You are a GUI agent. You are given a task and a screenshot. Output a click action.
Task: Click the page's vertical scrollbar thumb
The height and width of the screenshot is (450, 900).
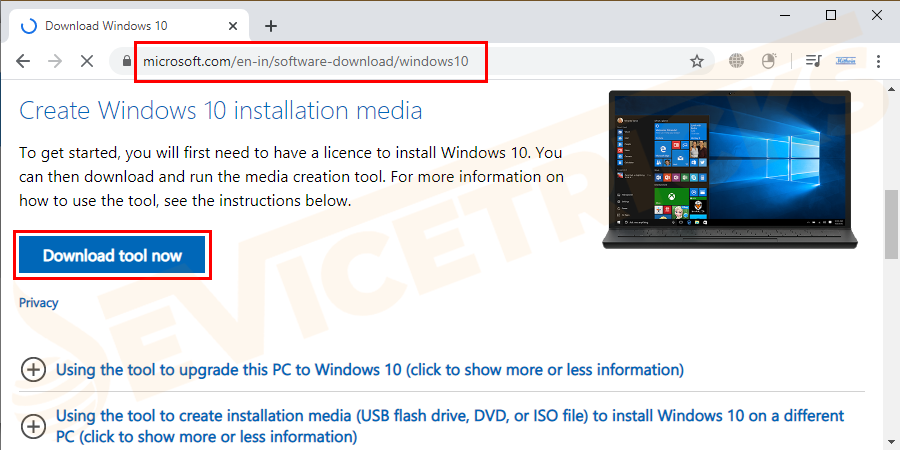(x=891, y=225)
